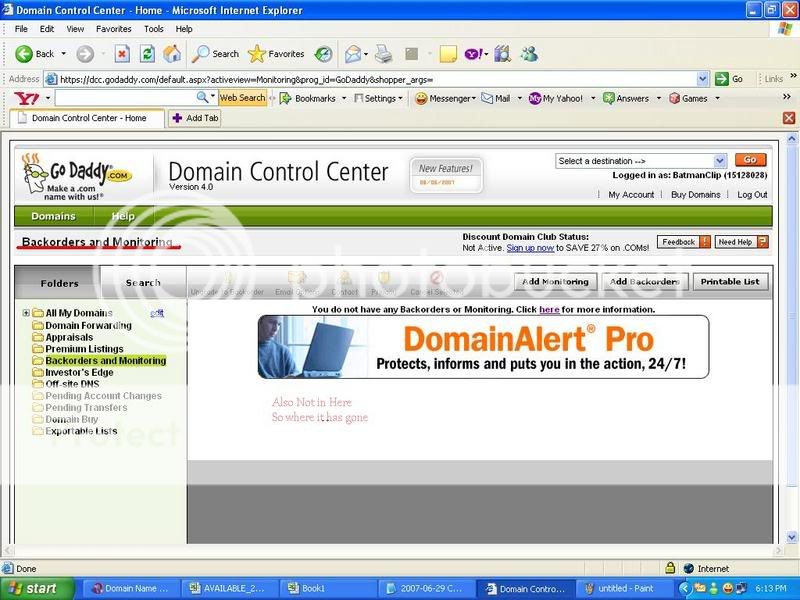Click the yellow note icon in toolbar
This screenshot has height=600, width=800.
448,54
